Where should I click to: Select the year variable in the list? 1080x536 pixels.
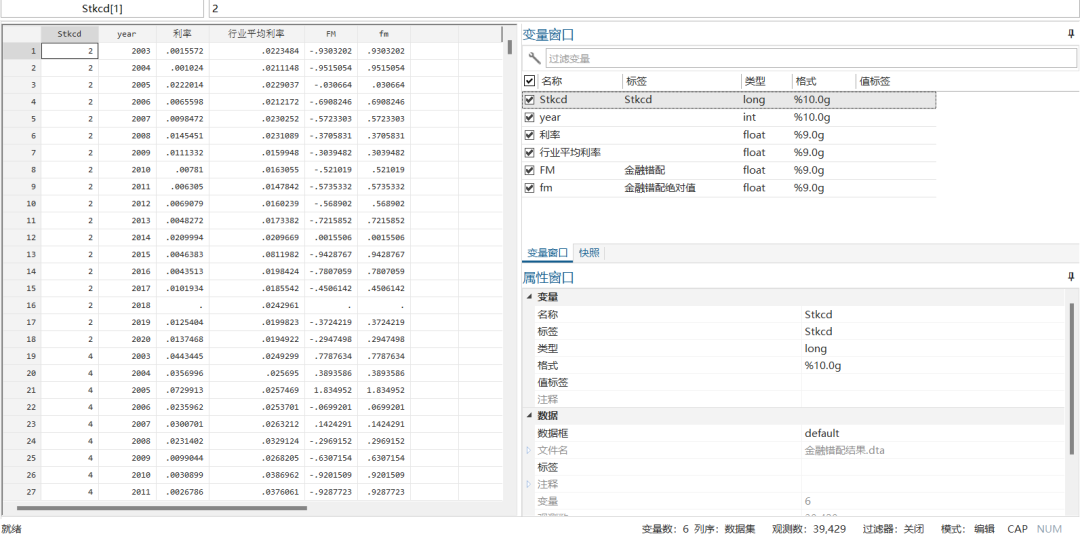(550, 117)
